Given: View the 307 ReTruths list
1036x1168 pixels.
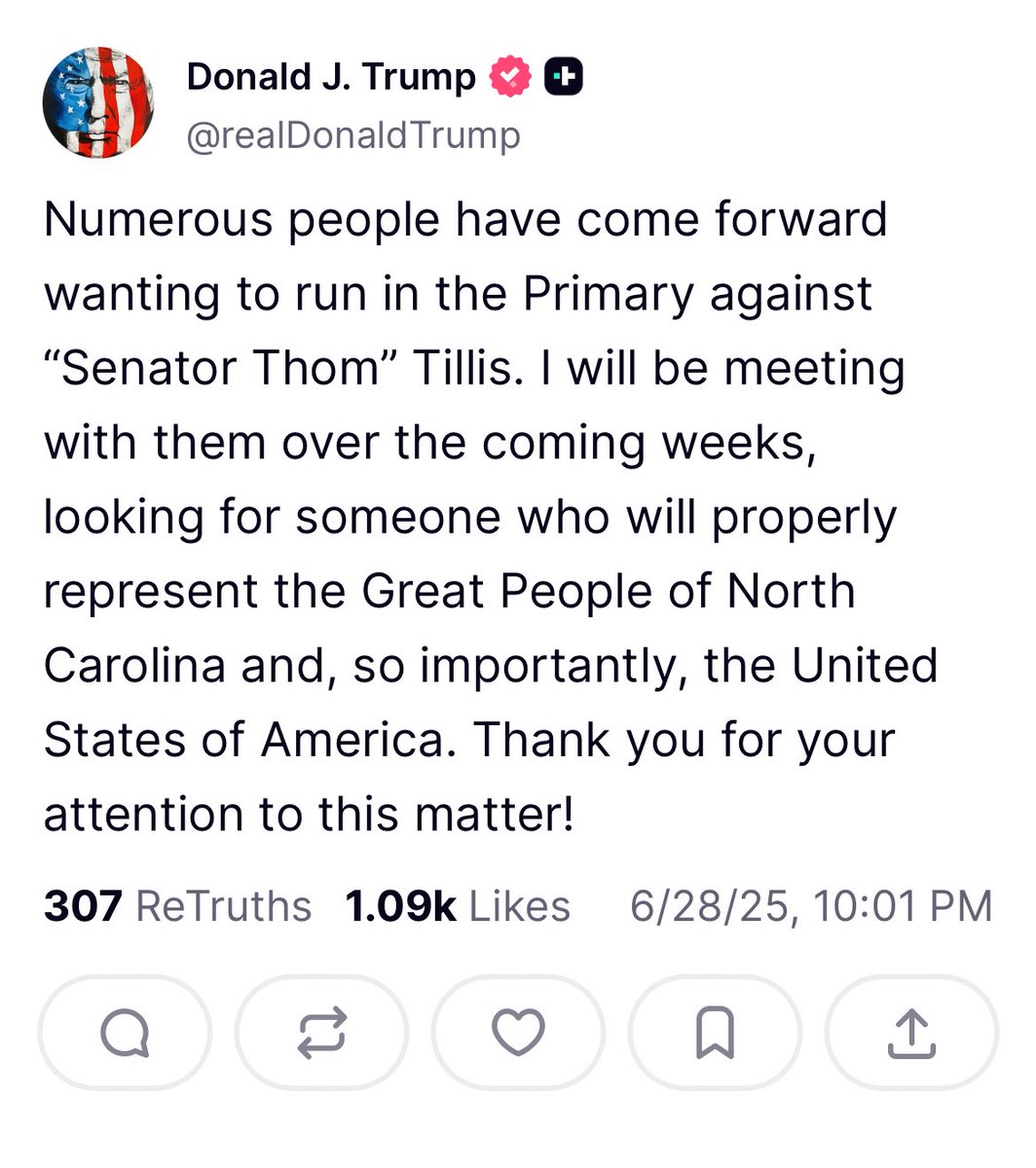Looking at the screenshot, I should 178,906.
